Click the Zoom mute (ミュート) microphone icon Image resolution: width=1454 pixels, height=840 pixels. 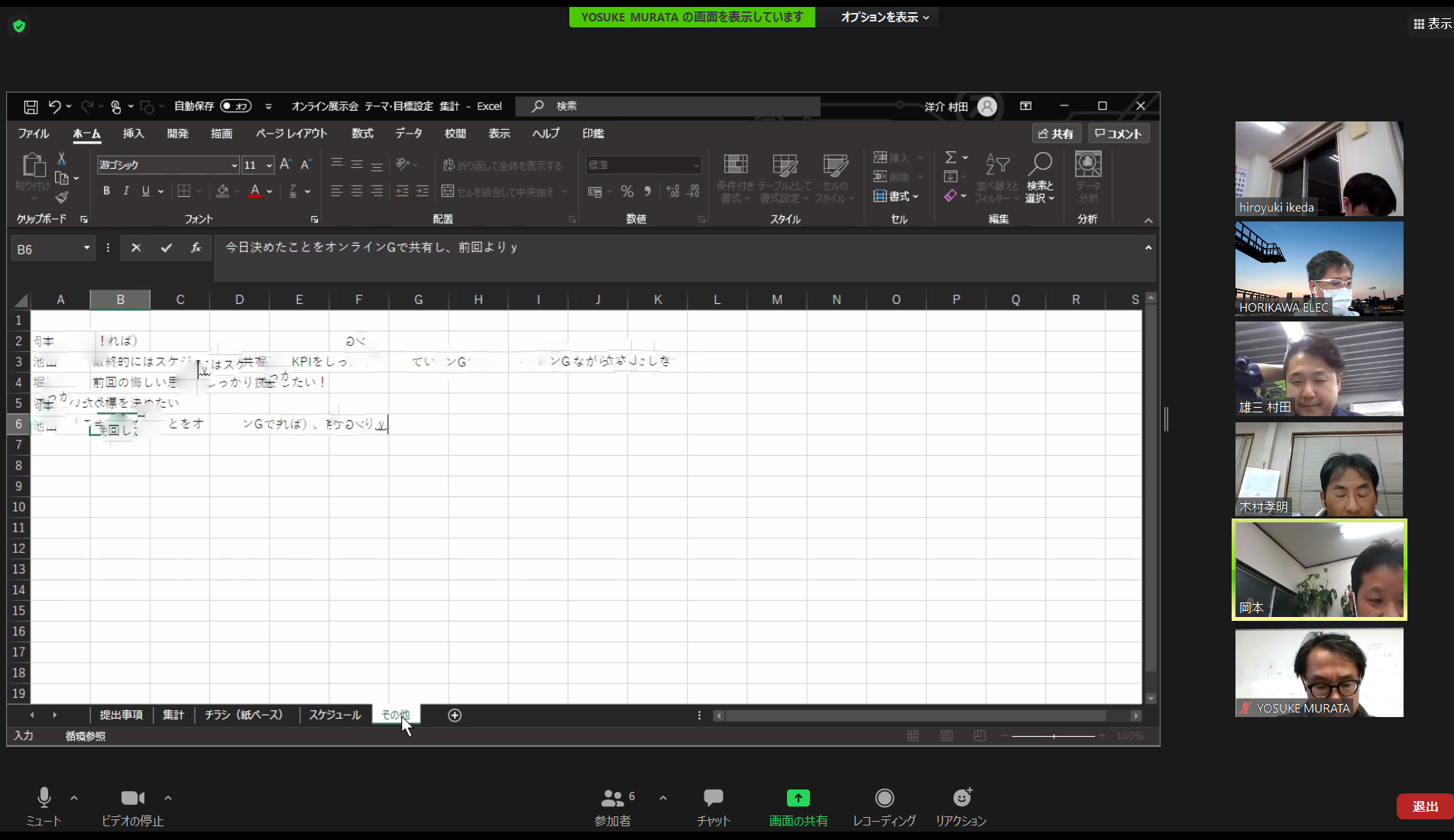coord(44,798)
